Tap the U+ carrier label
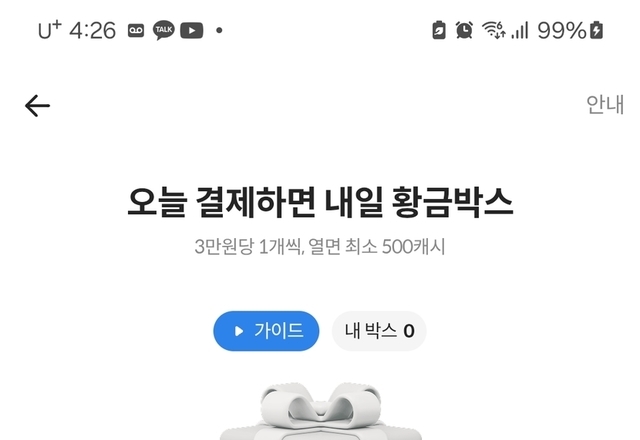The image size is (640, 440). coord(49,30)
